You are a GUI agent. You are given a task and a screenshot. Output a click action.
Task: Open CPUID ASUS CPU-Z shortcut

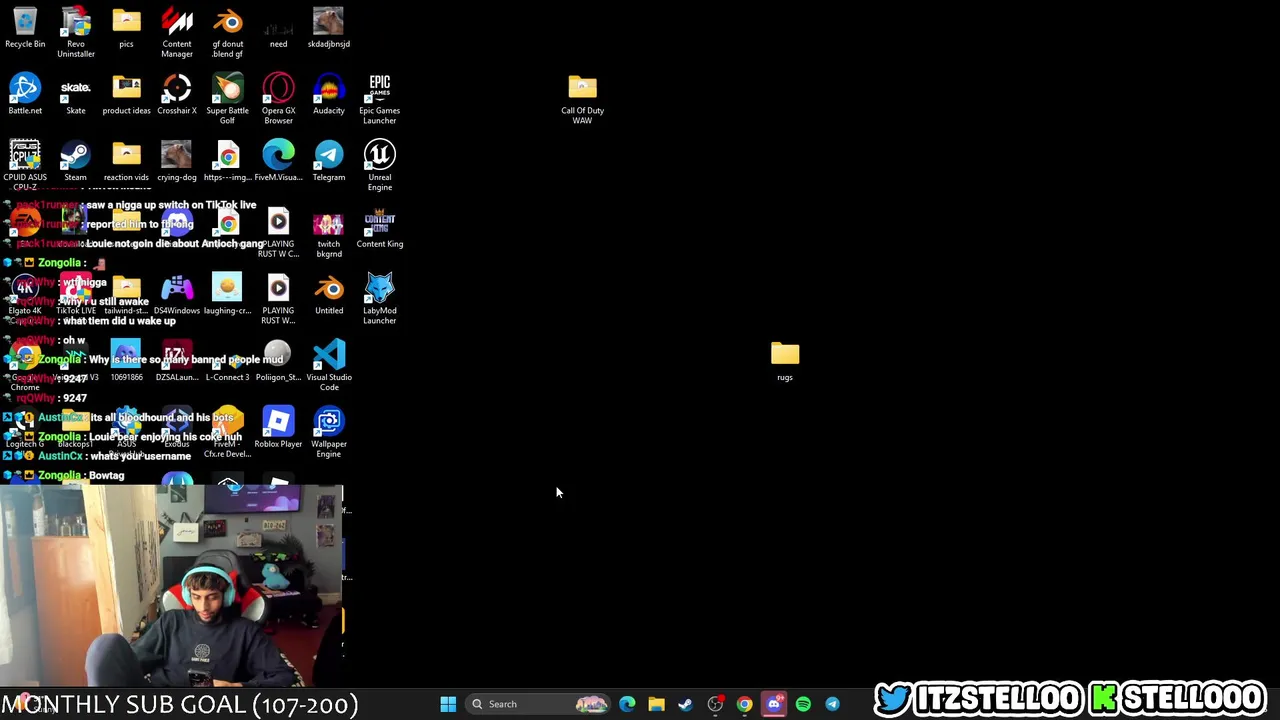point(25,165)
